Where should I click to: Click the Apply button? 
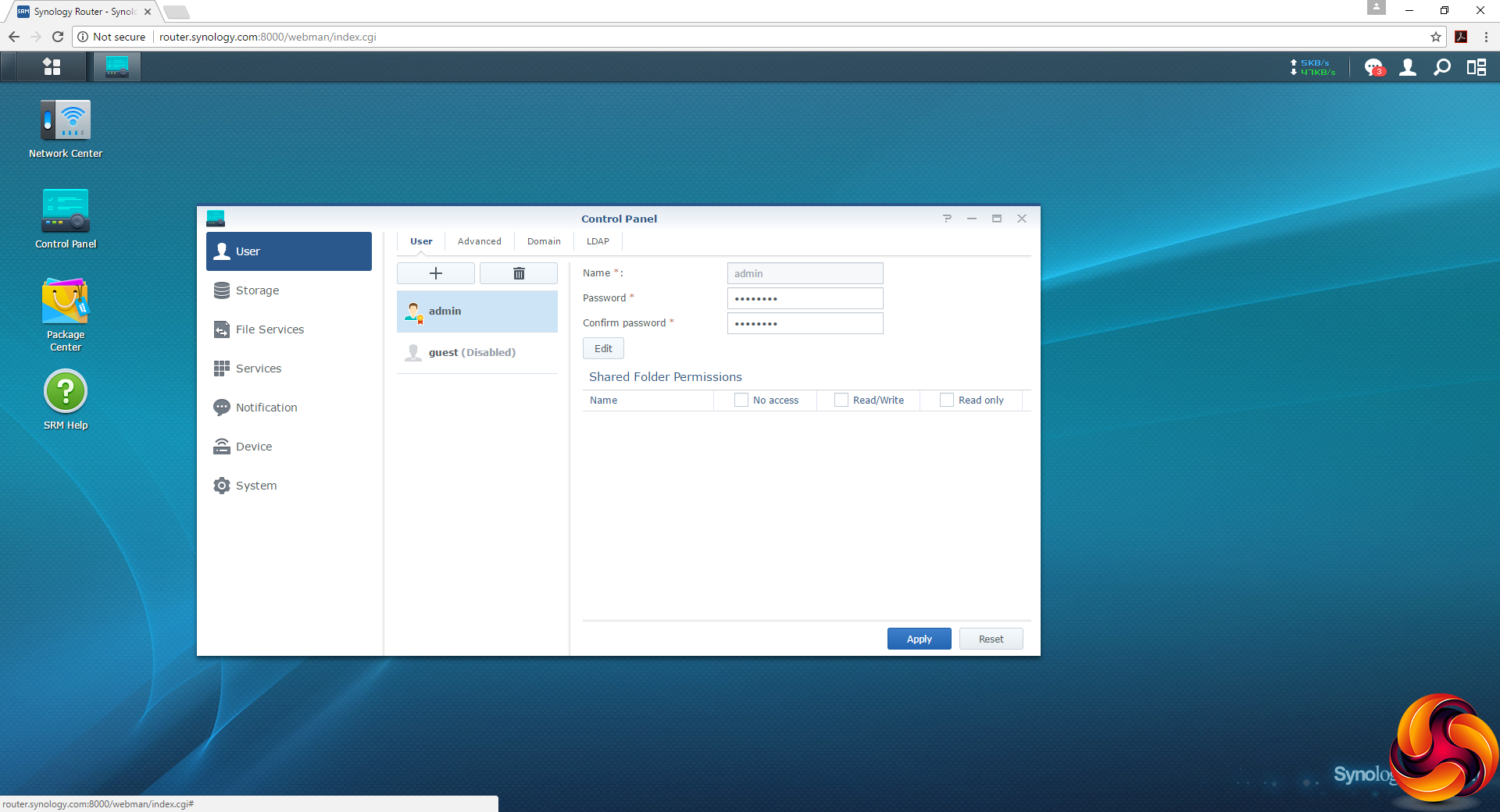click(919, 639)
